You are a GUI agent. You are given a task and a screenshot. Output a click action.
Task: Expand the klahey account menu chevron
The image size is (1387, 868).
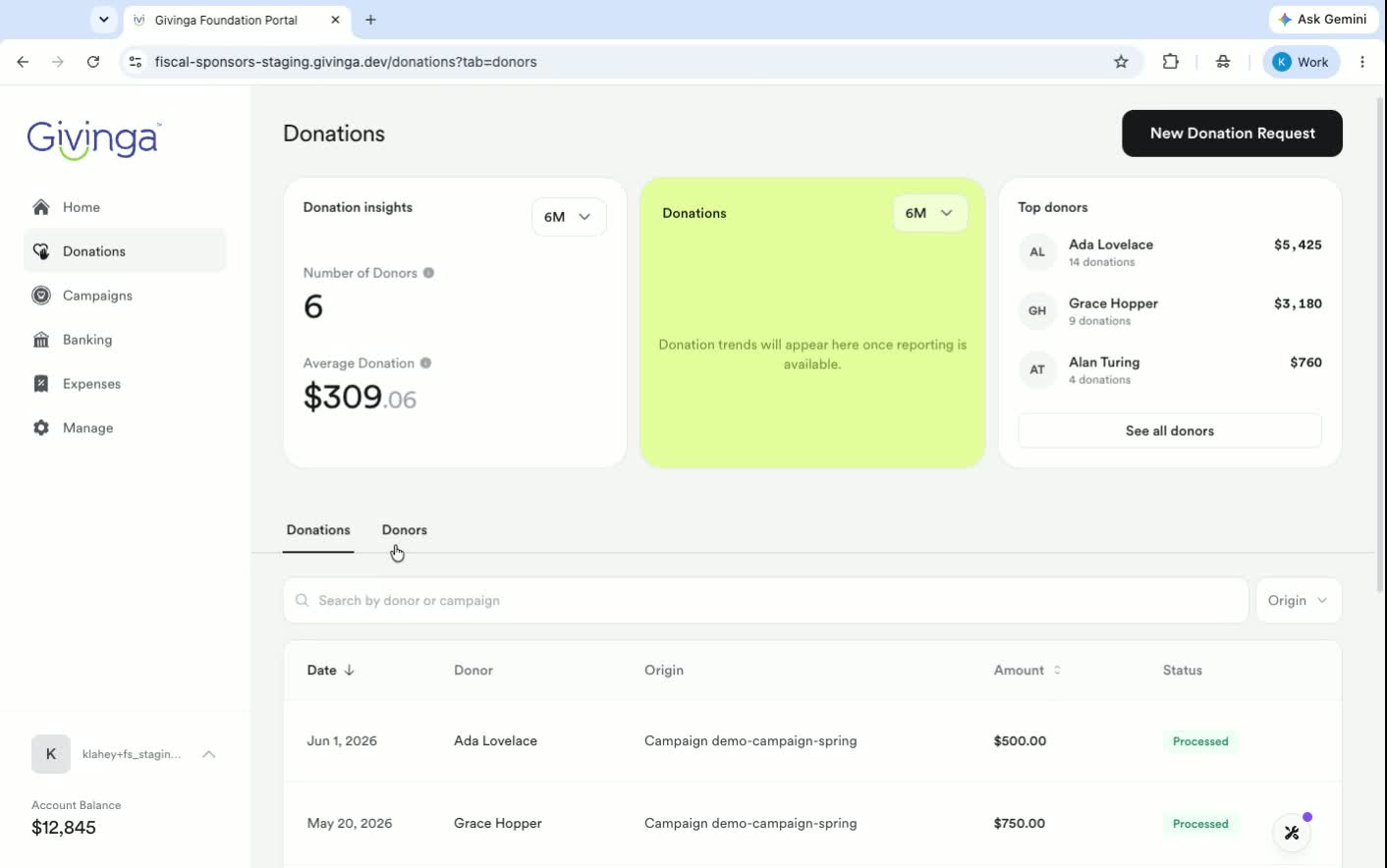tap(208, 754)
